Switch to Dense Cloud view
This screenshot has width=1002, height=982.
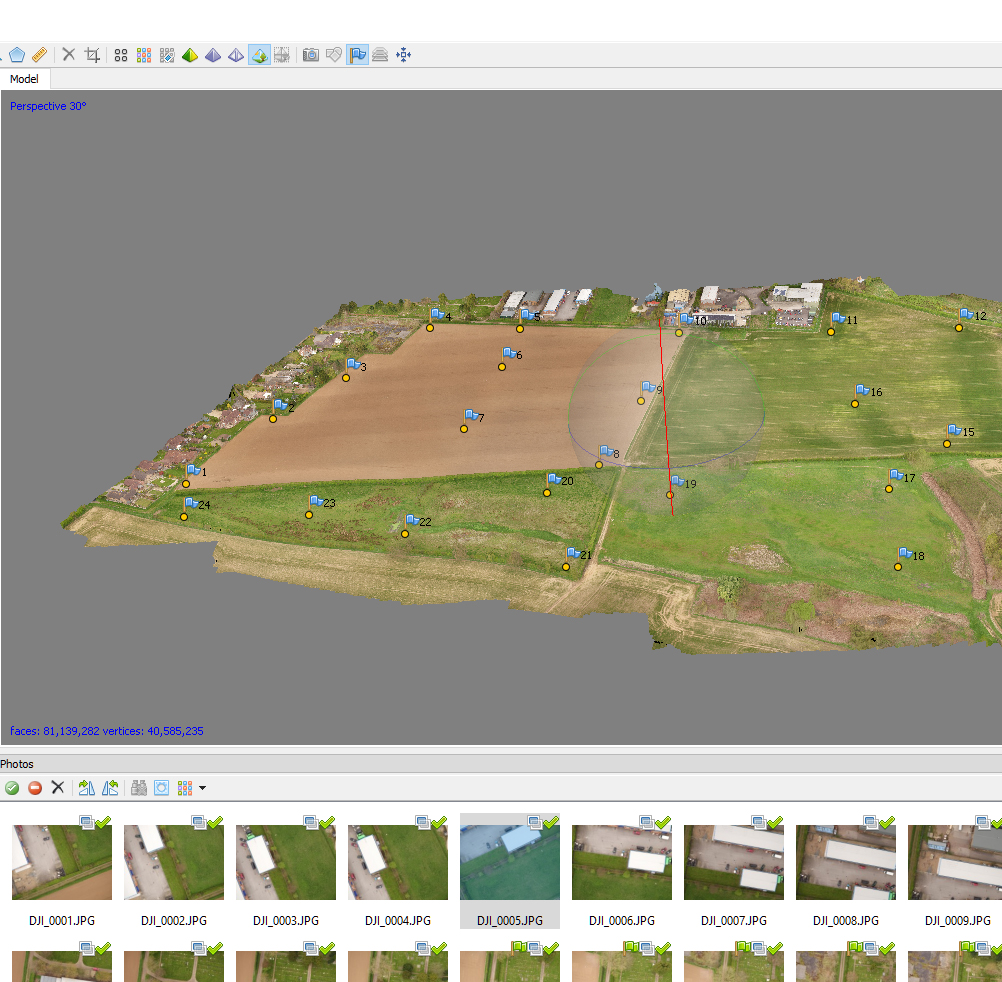click(144, 56)
